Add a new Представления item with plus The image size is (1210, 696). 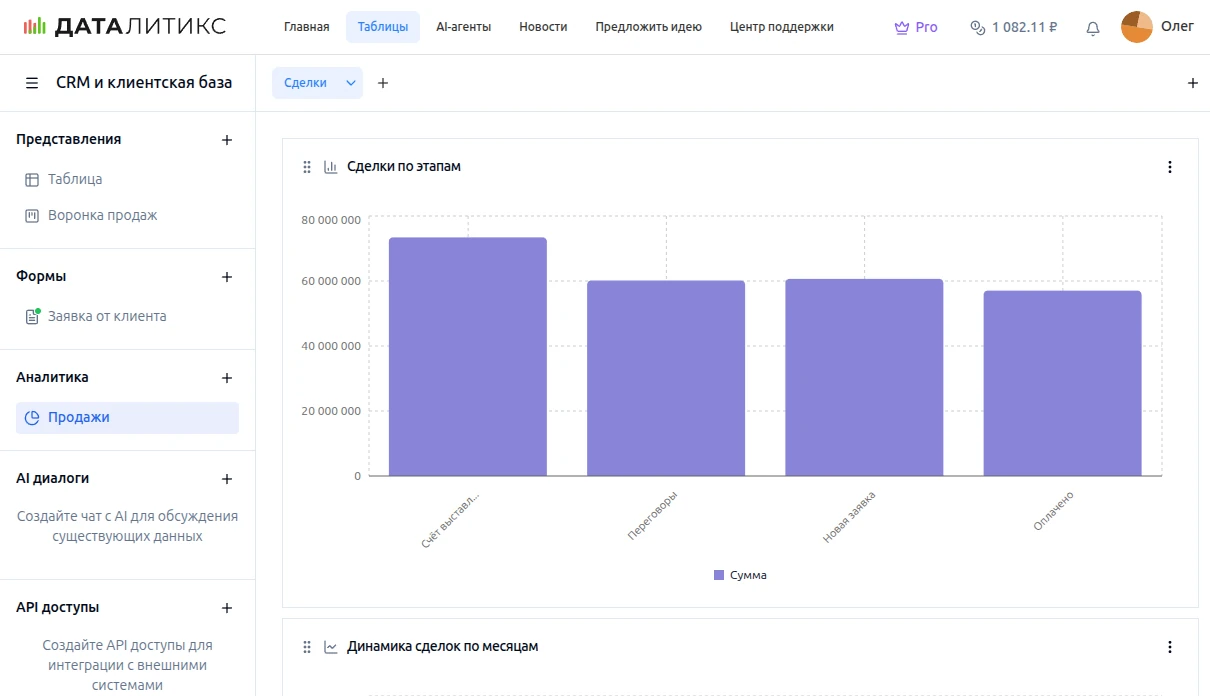[227, 140]
